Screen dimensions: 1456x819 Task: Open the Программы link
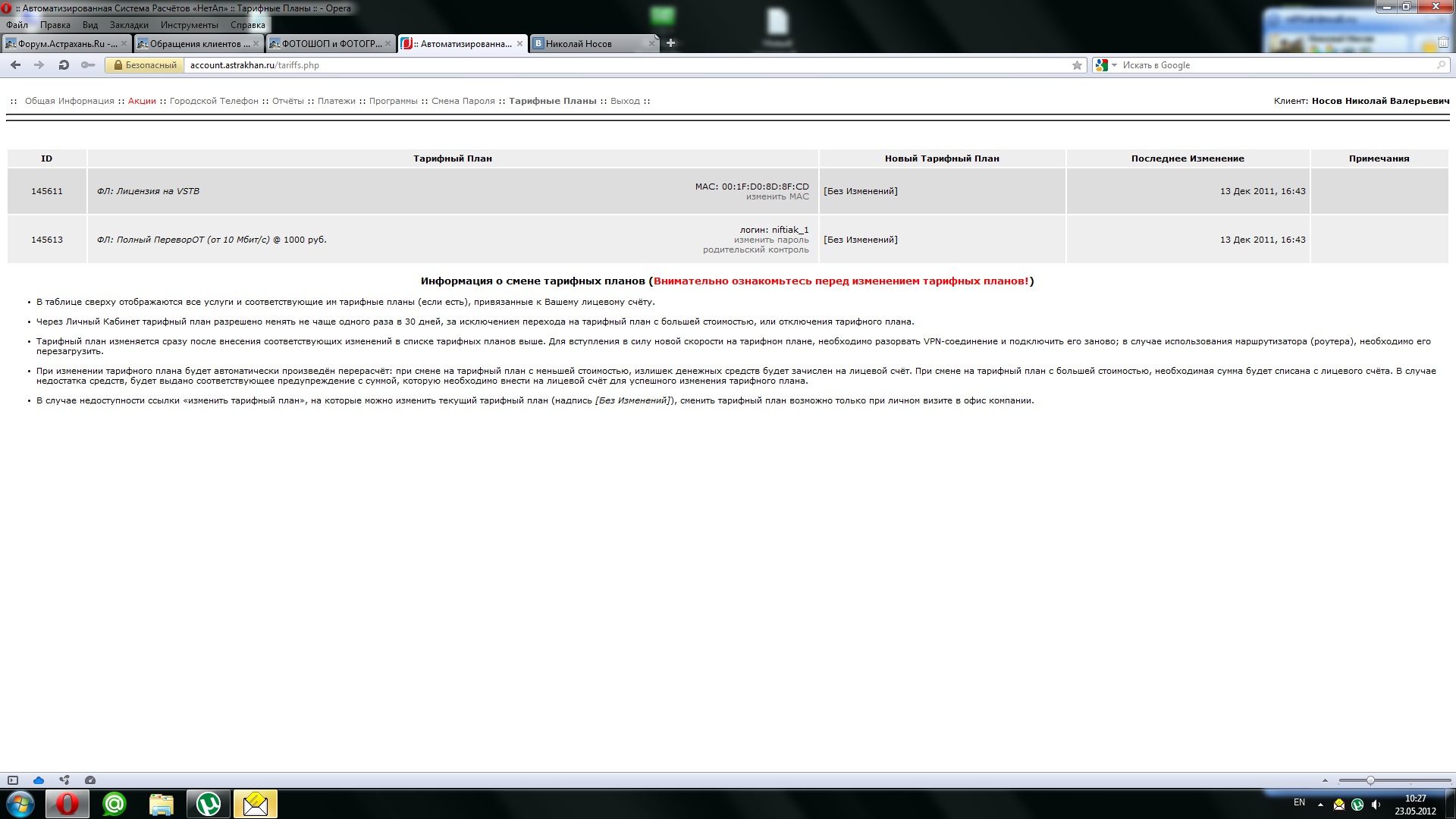(394, 101)
